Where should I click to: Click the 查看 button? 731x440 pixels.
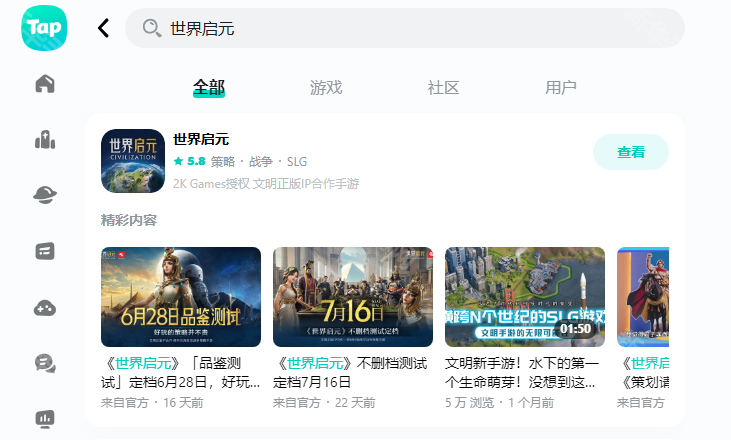631,152
